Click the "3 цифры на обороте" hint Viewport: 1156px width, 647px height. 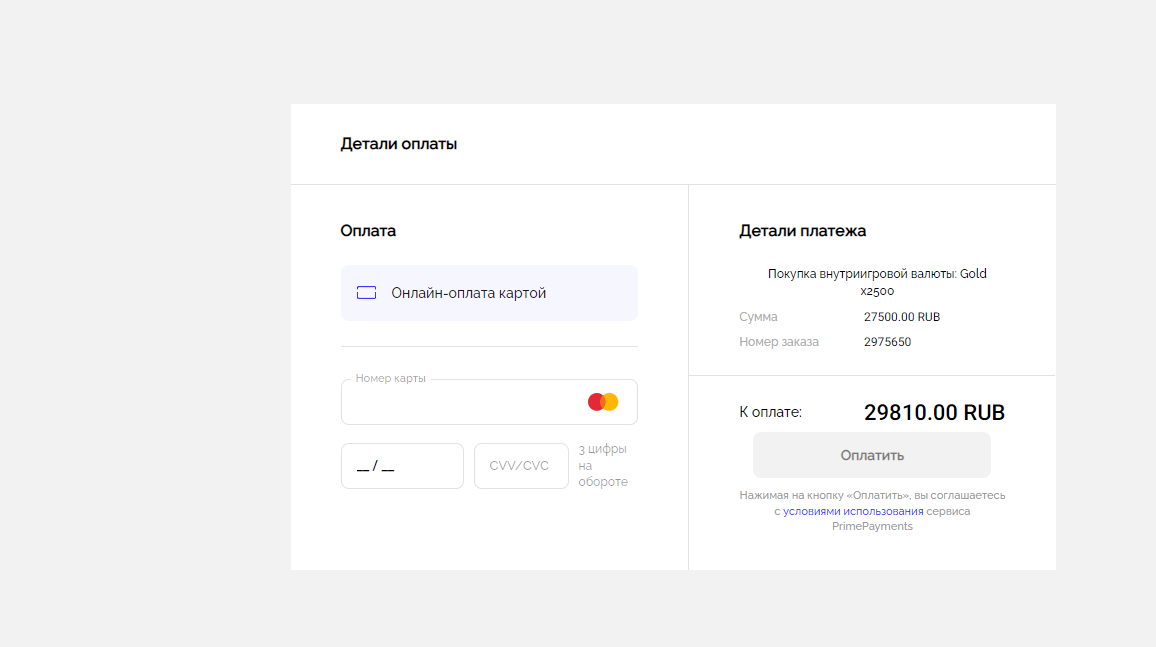tap(603, 466)
